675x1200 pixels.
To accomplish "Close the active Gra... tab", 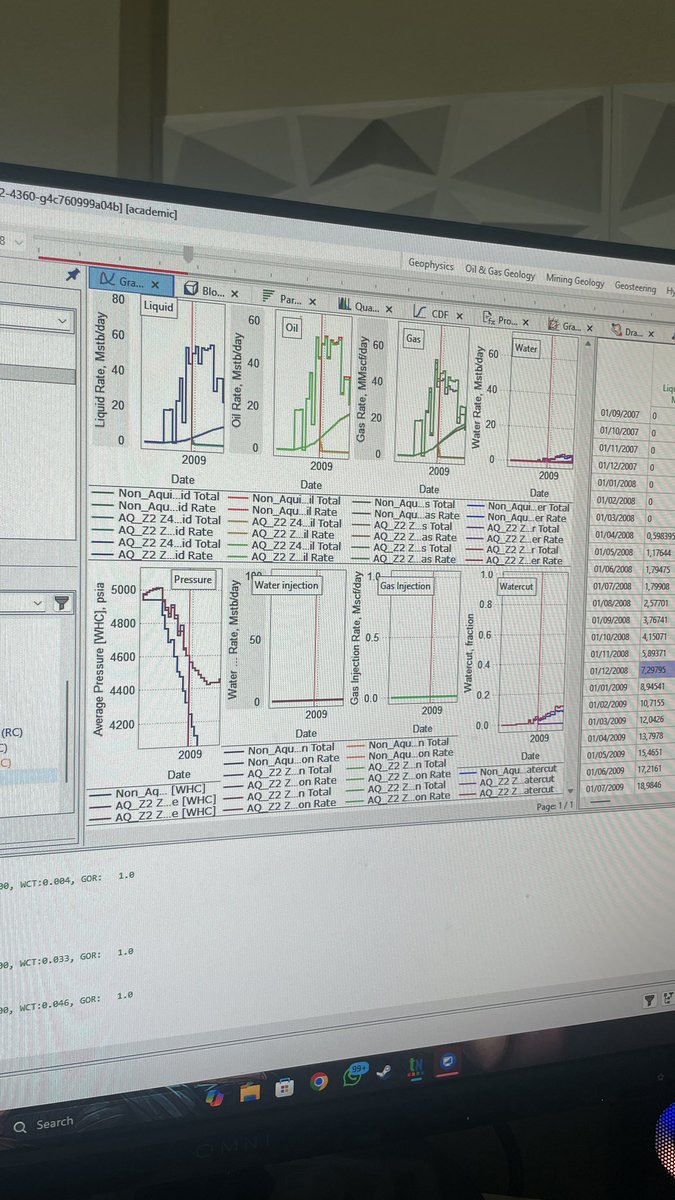I will click(154, 285).
